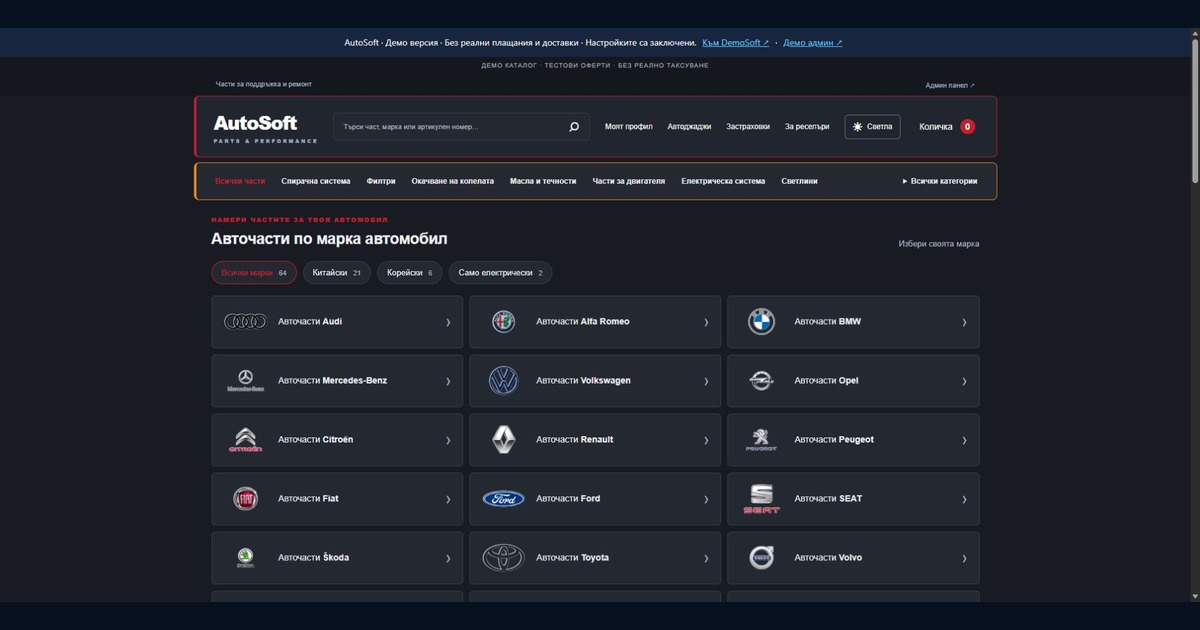The height and width of the screenshot is (630, 1200).
Task: Click the Ford logo icon
Action: click(503, 499)
